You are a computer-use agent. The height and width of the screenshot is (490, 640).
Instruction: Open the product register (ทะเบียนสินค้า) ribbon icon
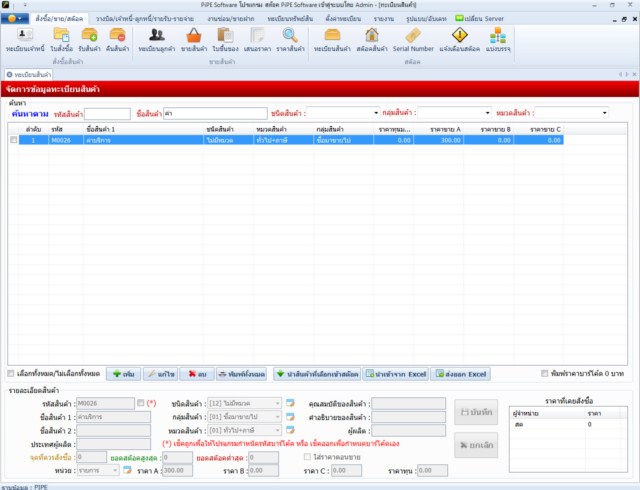(x=332, y=40)
